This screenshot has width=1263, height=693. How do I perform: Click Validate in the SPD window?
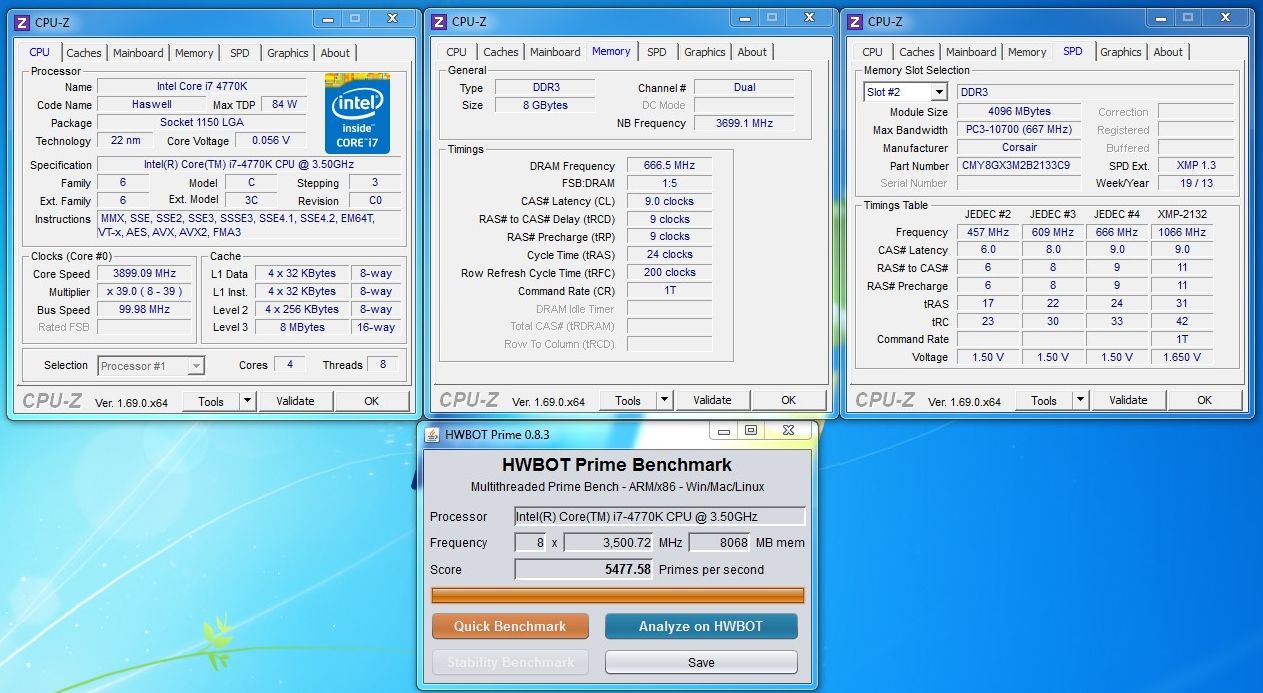(1128, 400)
